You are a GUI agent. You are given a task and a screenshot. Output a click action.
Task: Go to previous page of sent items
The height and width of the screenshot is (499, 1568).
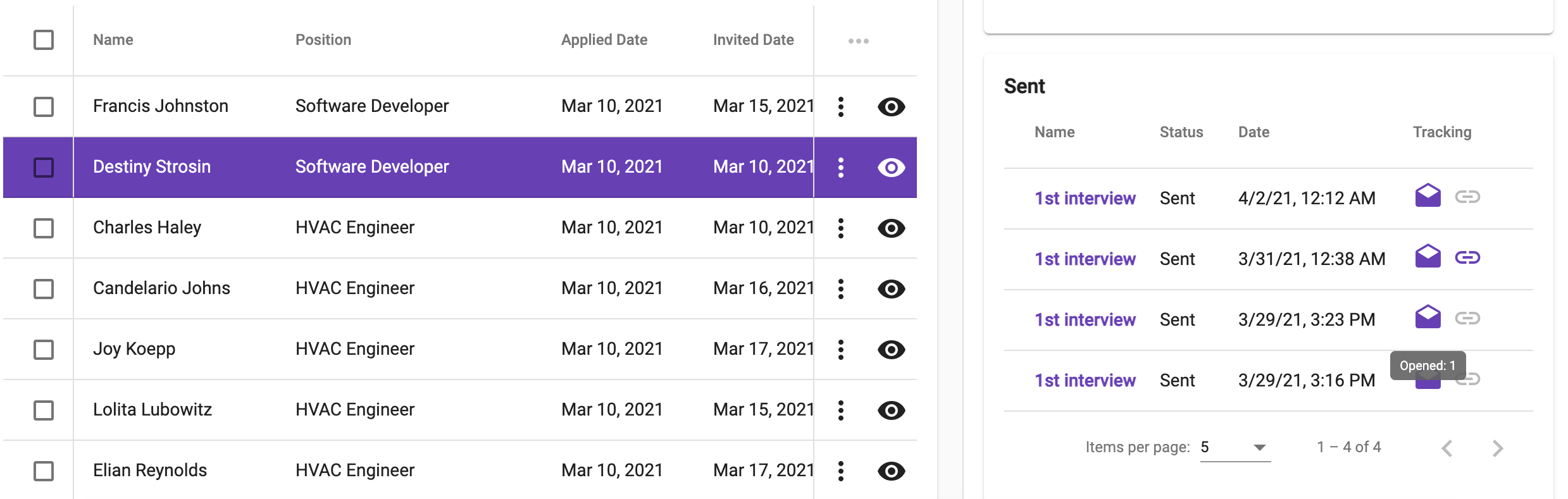pyautogui.click(x=1447, y=448)
